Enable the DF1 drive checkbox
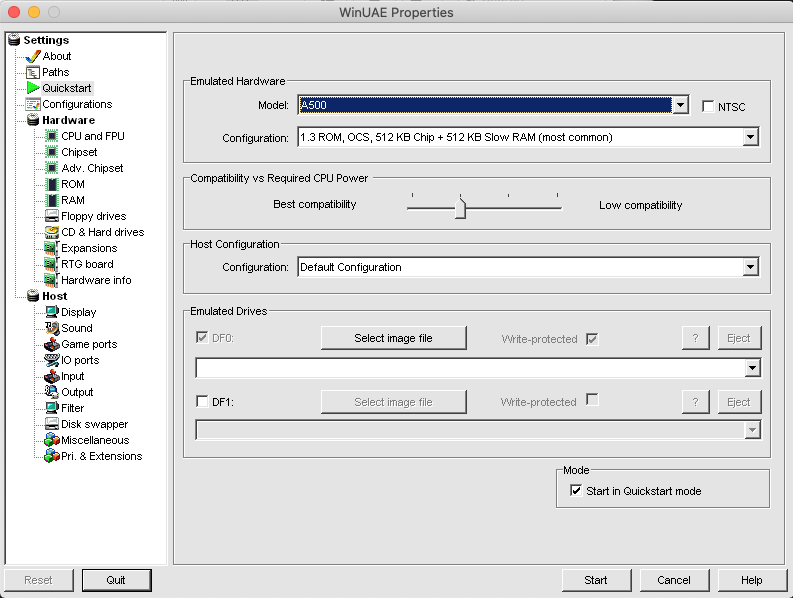The width and height of the screenshot is (793, 598). tap(202, 402)
